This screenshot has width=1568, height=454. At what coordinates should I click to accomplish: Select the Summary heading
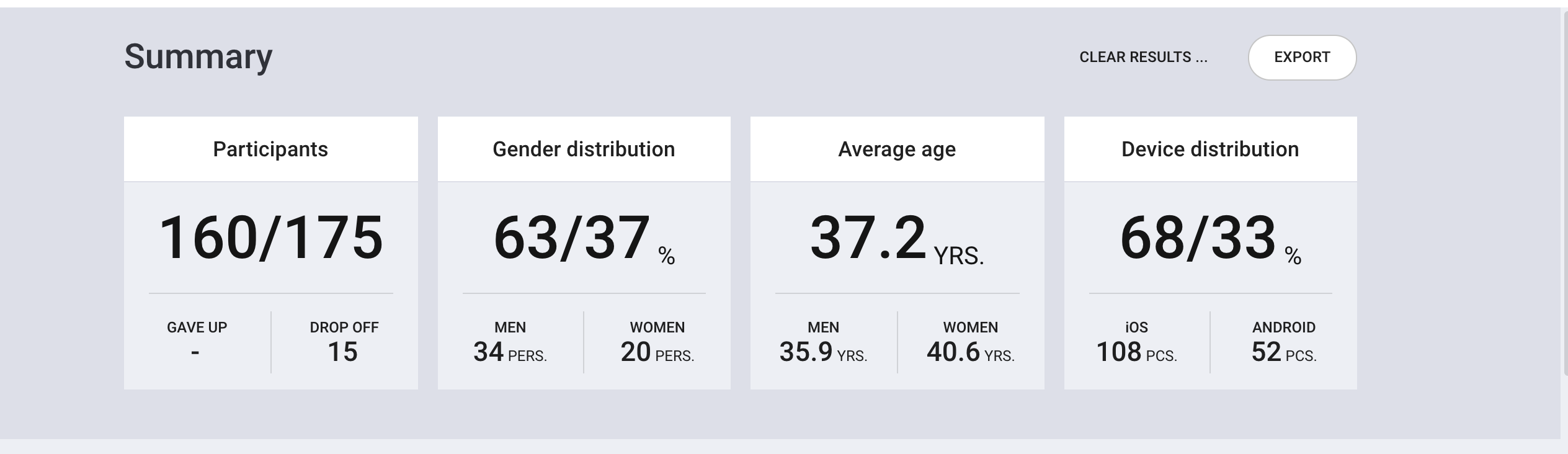[198, 56]
